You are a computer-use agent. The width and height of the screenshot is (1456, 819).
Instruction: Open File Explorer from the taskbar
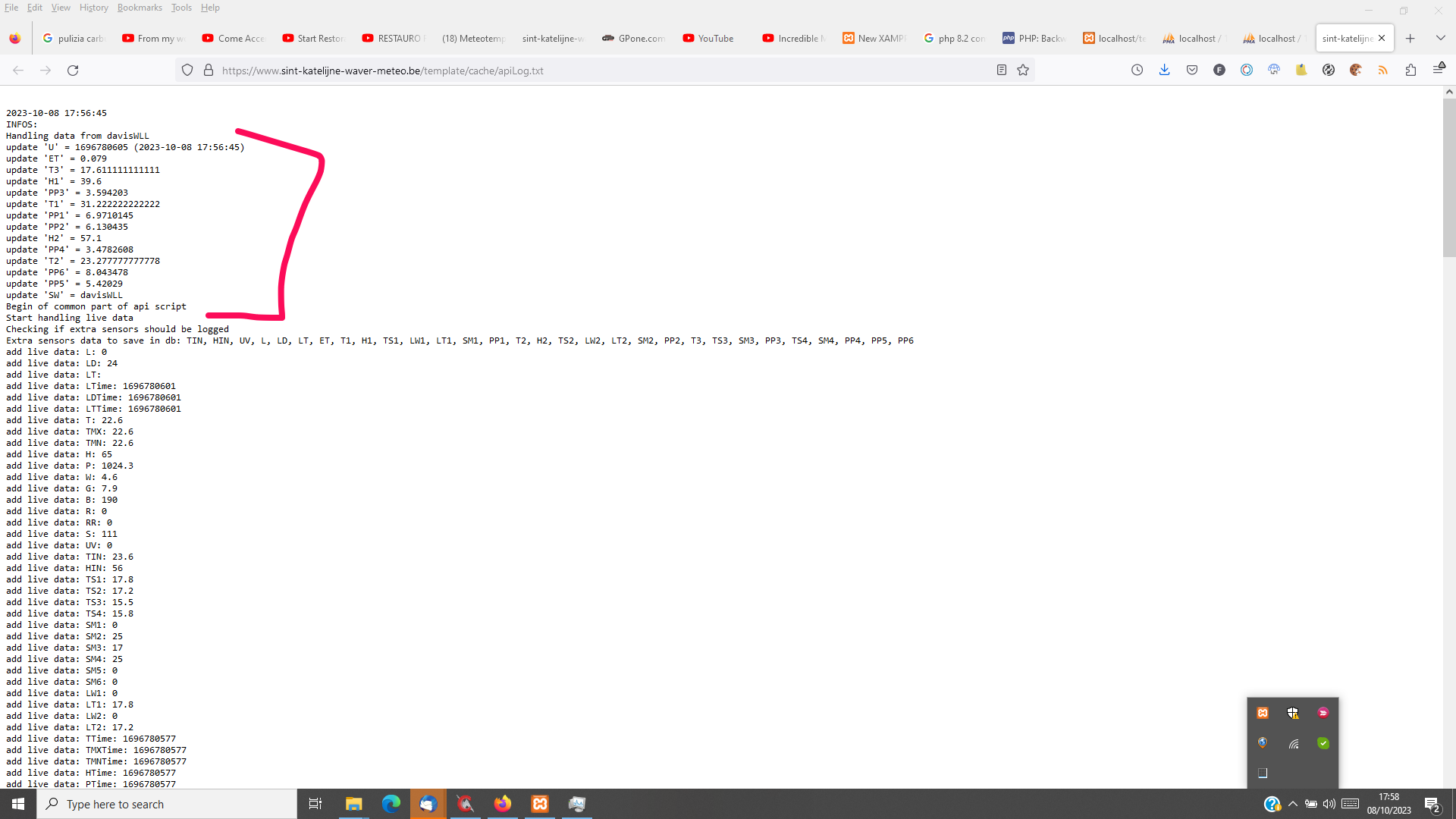tap(353, 804)
